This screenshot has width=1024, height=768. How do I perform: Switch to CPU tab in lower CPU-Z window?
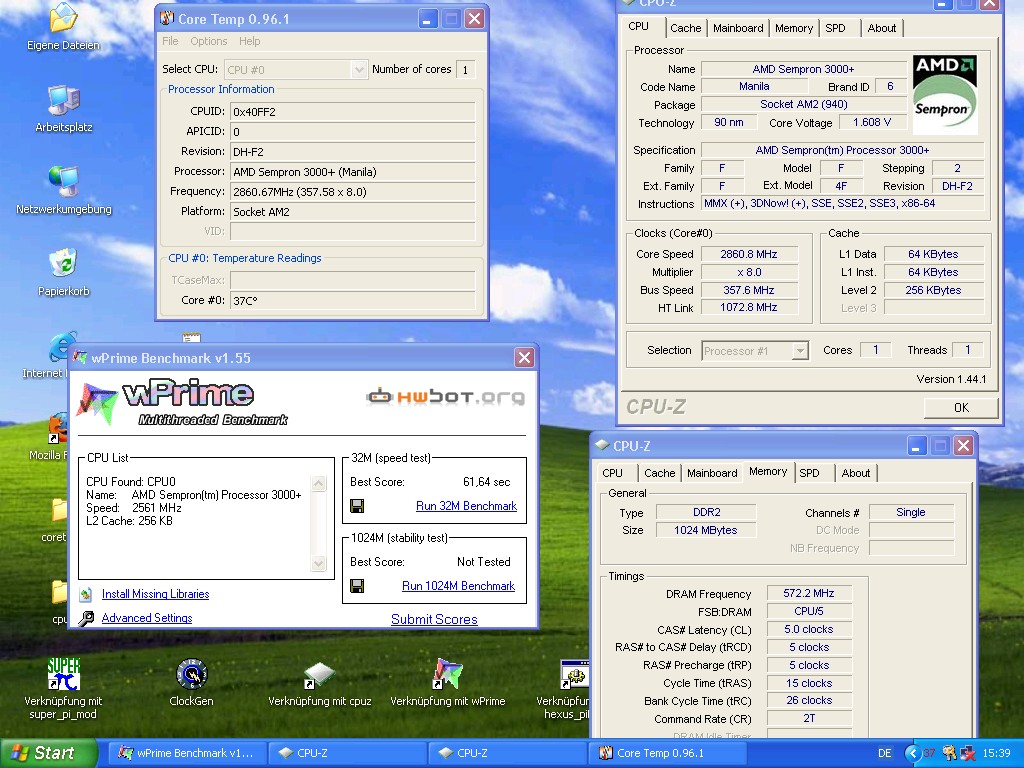(613, 473)
